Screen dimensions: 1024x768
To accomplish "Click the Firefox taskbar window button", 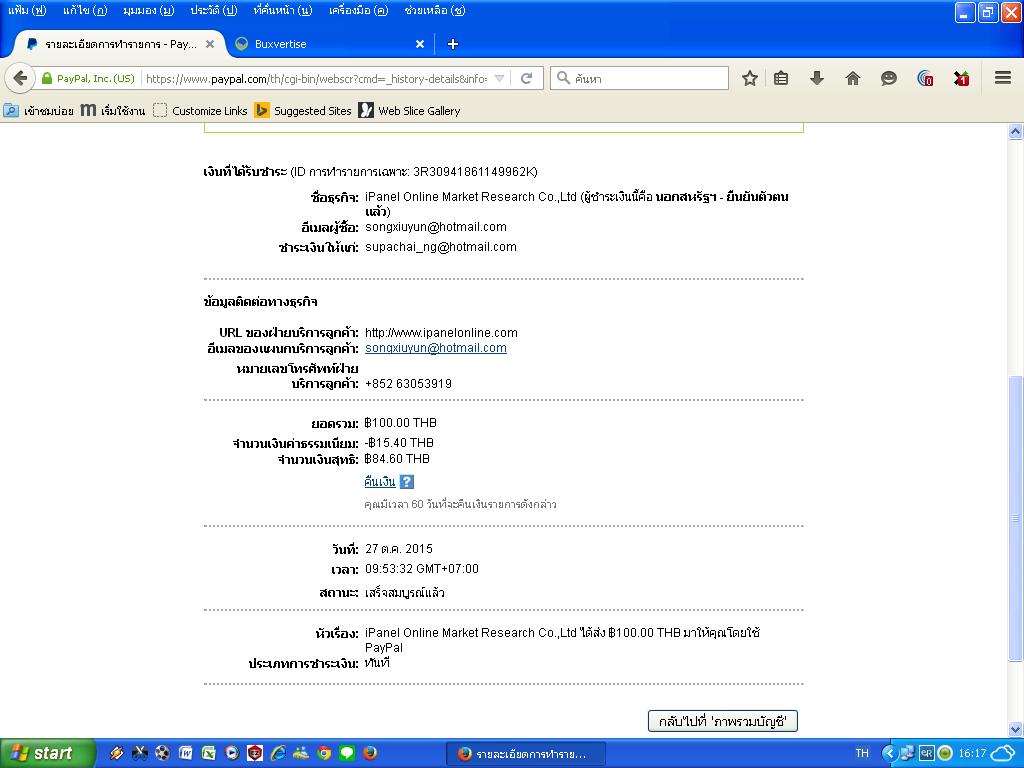I will tap(525, 754).
